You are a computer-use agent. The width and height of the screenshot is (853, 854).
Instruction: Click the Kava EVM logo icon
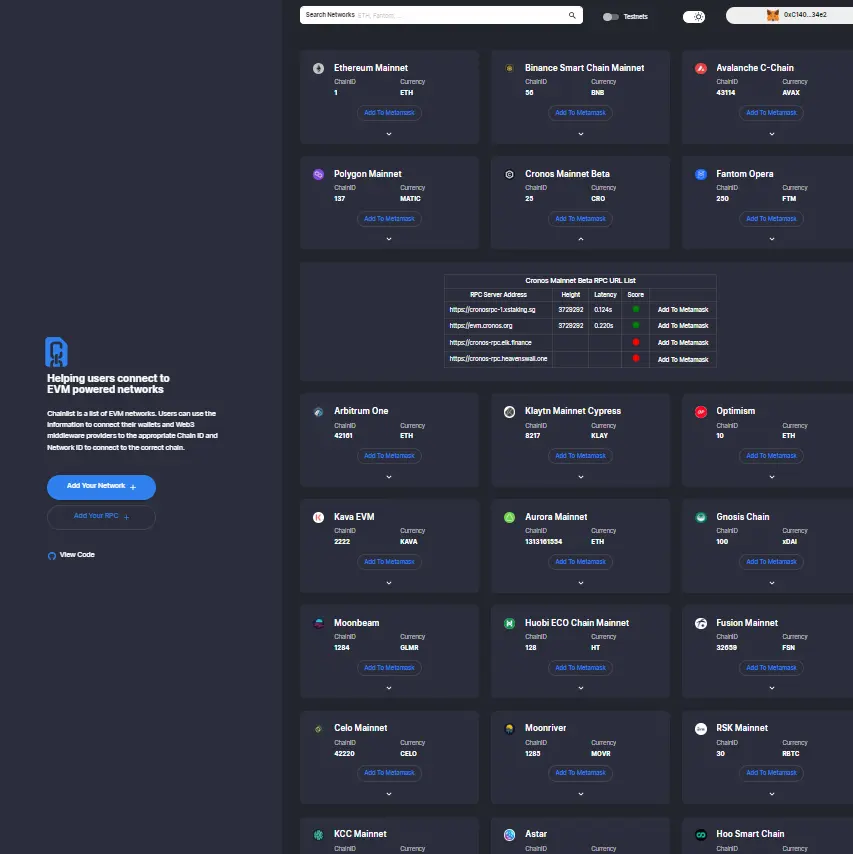pos(319,517)
